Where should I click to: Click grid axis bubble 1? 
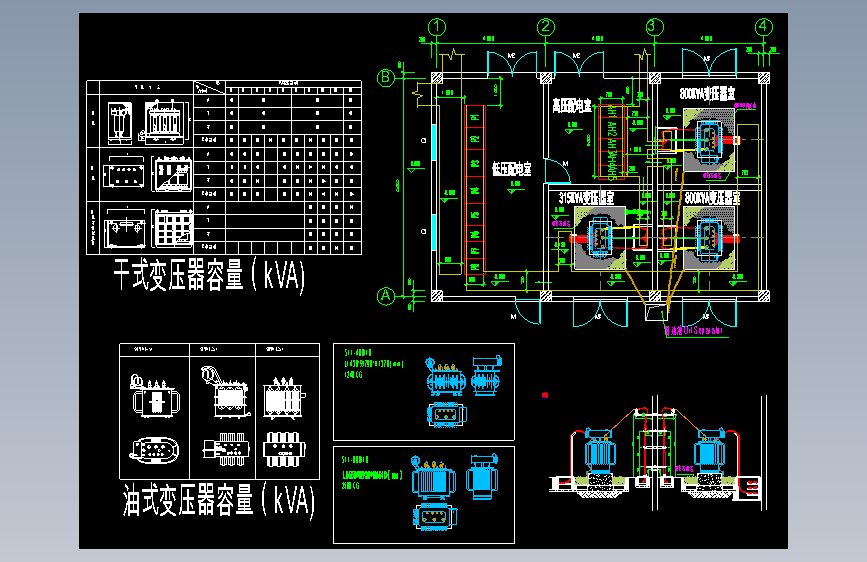pyautogui.click(x=437, y=27)
